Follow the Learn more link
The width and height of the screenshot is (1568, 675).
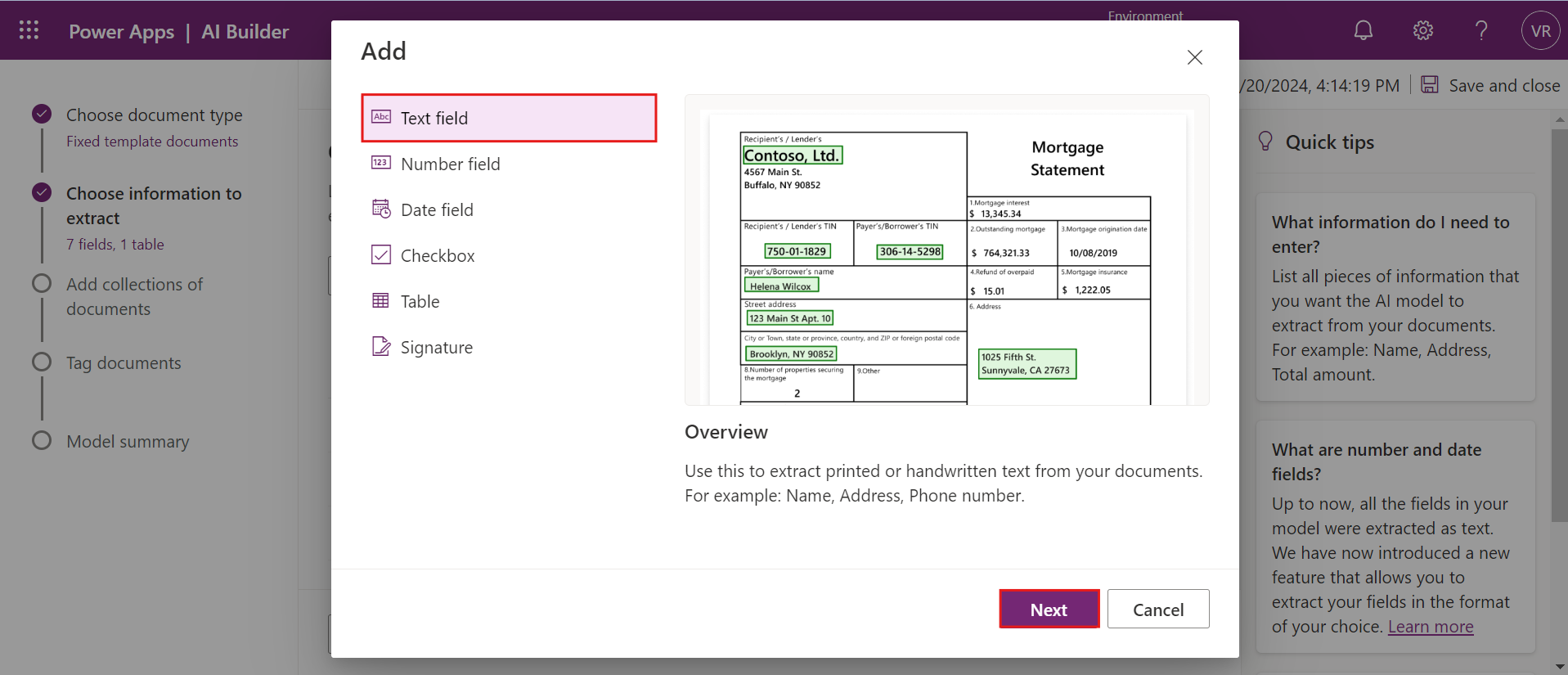click(x=1430, y=627)
